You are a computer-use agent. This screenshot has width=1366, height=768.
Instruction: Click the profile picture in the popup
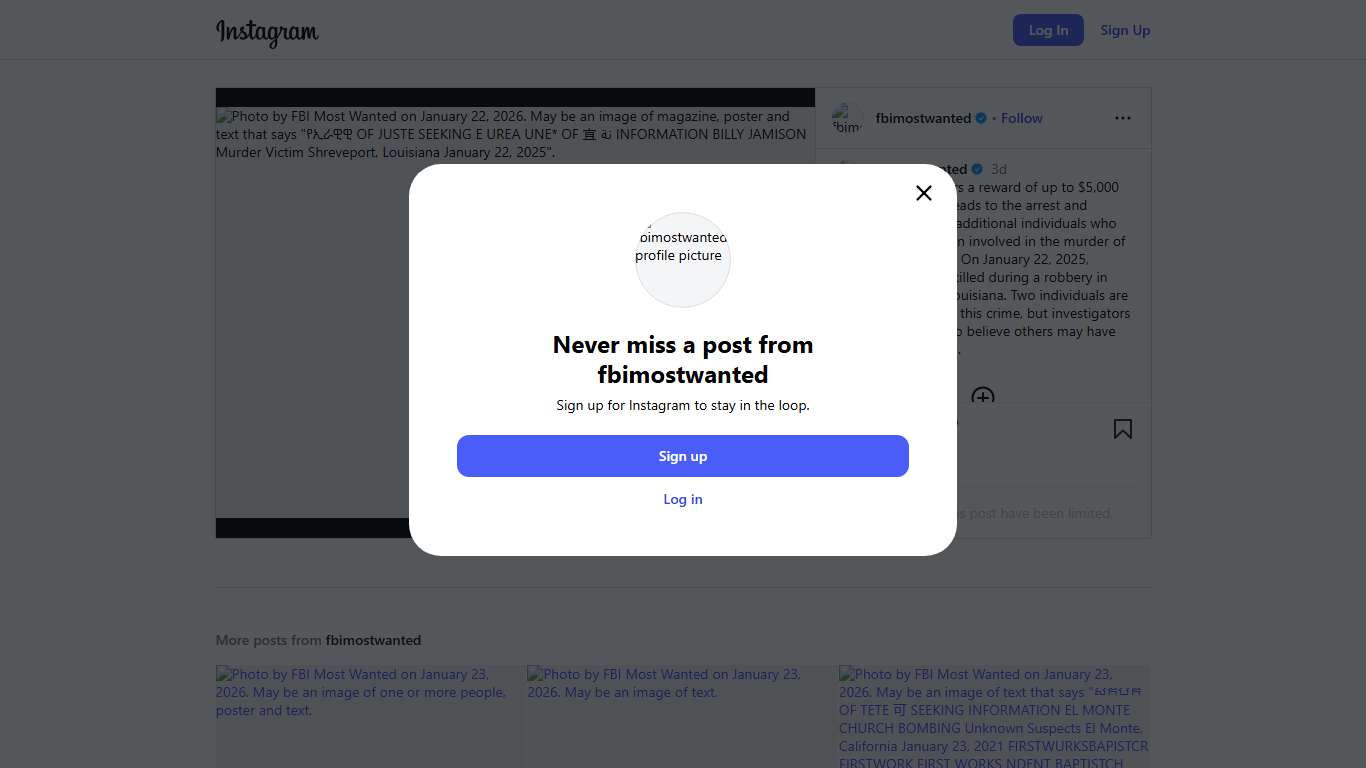[x=683, y=259]
